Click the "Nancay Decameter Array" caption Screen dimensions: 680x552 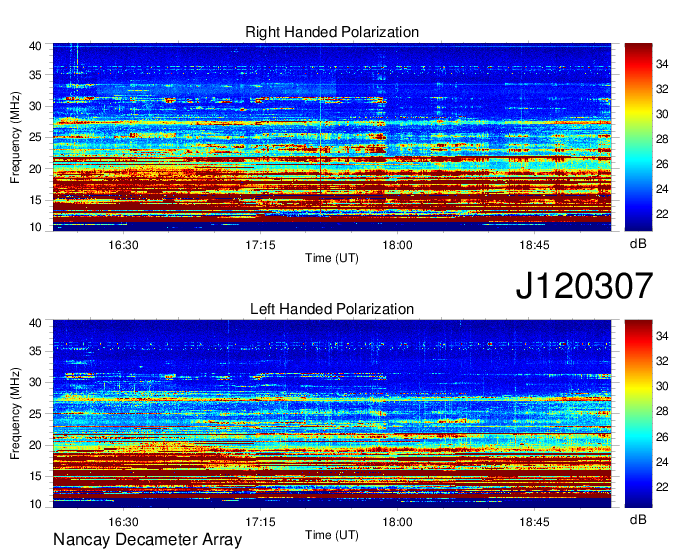coord(147,540)
